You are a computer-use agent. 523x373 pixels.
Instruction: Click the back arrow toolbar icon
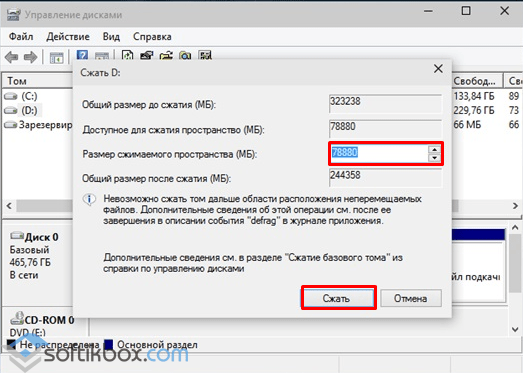12,57
